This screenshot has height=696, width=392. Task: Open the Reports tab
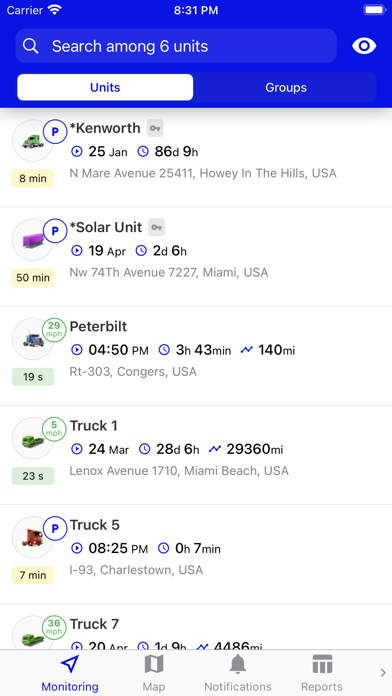(x=322, y=673)
